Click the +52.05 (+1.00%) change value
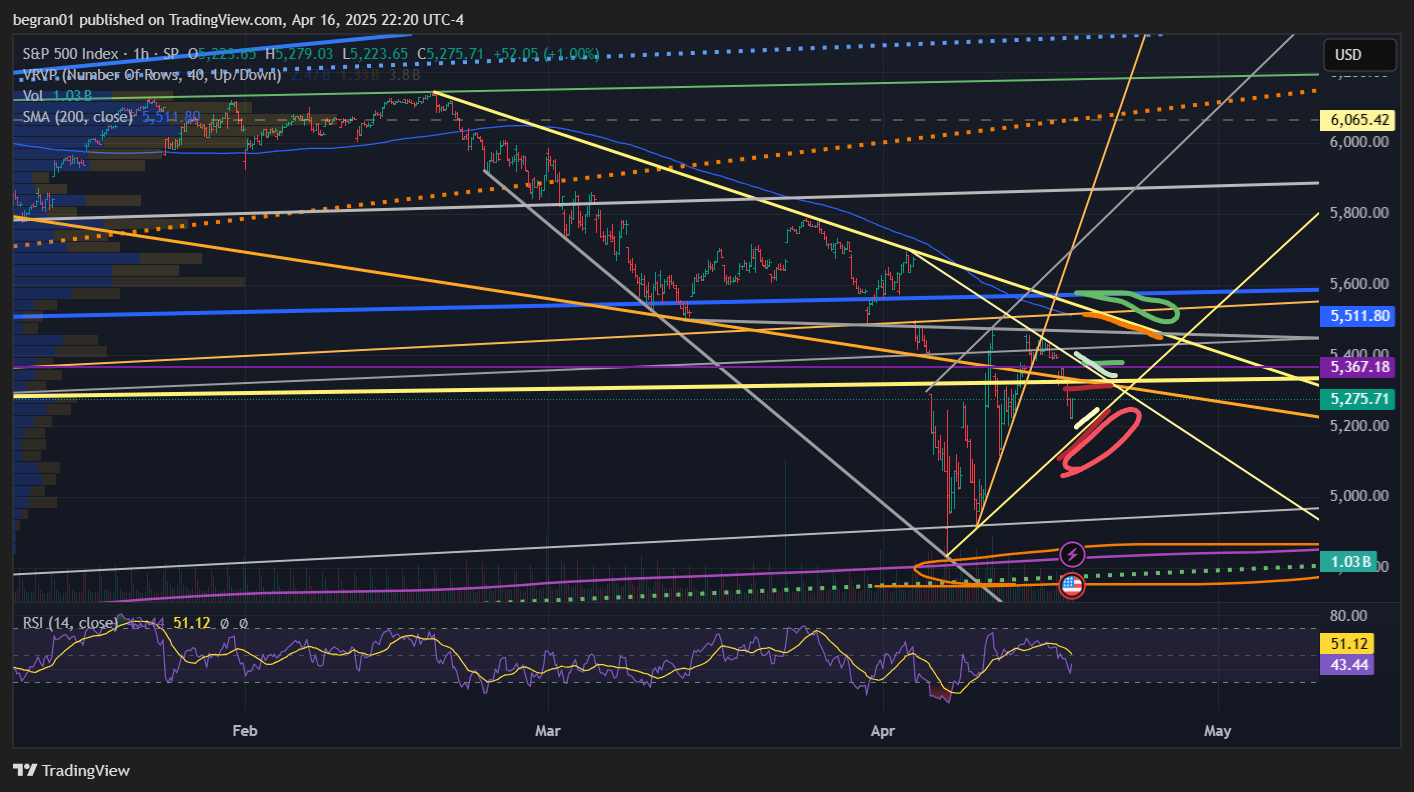Viewport: 1414px width, 792px height. (547, 52)
